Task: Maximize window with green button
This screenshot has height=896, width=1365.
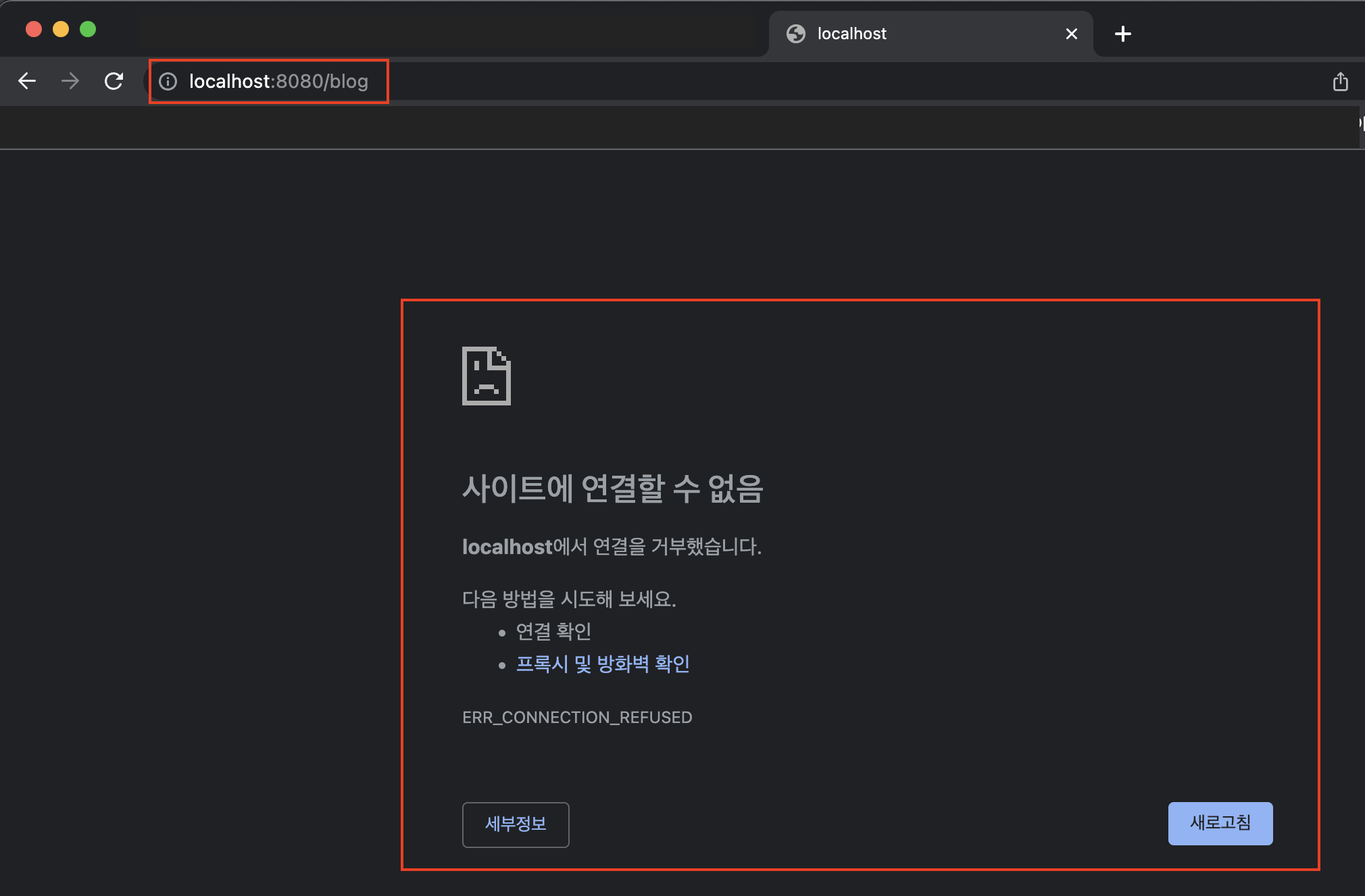Action: point(88,29)
